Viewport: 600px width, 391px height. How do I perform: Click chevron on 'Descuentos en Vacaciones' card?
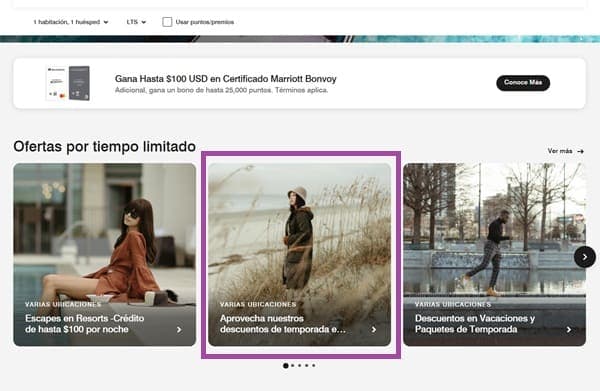pos(569,329)
